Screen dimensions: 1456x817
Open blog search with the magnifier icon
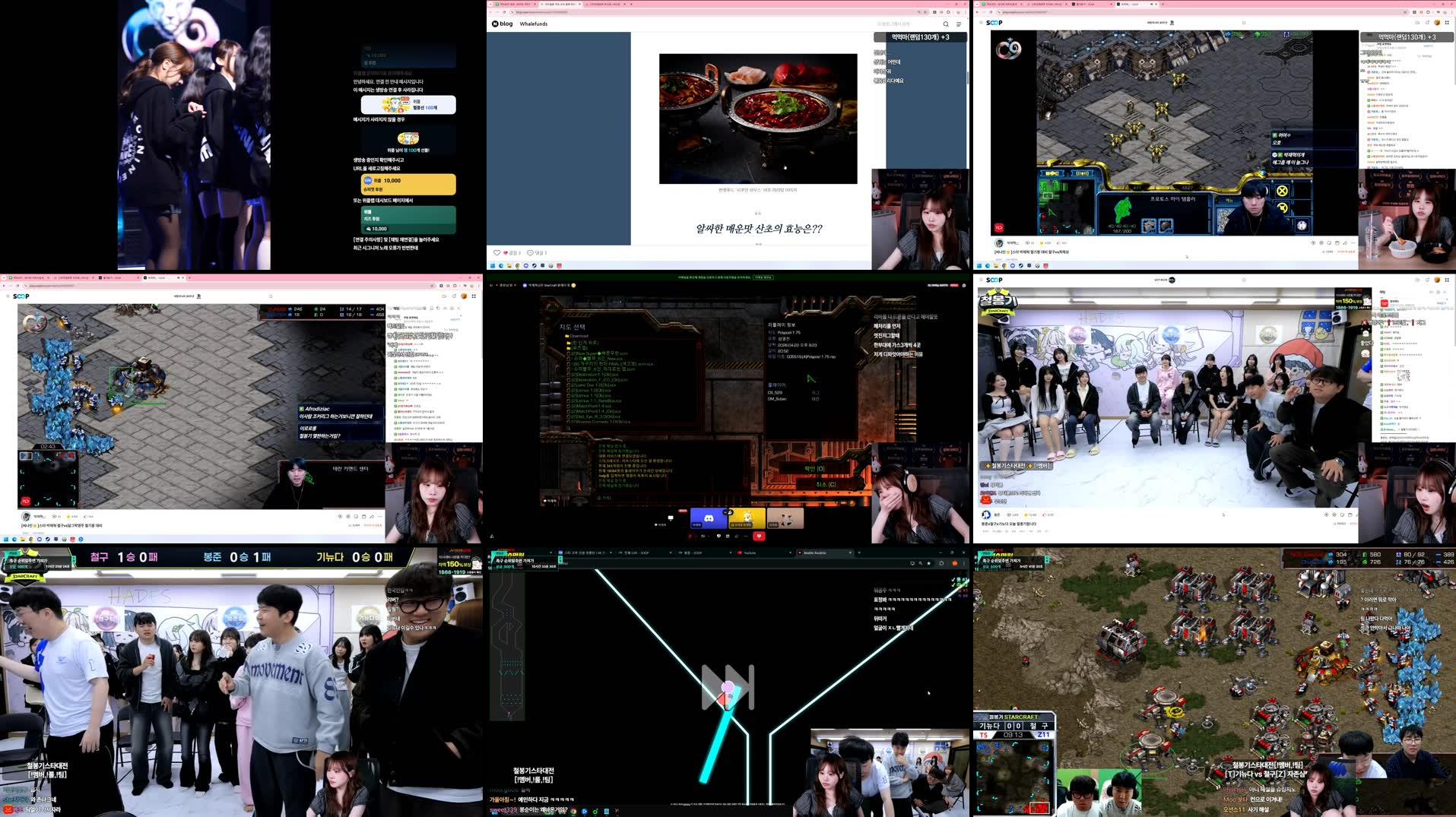[x=945, y=24]
